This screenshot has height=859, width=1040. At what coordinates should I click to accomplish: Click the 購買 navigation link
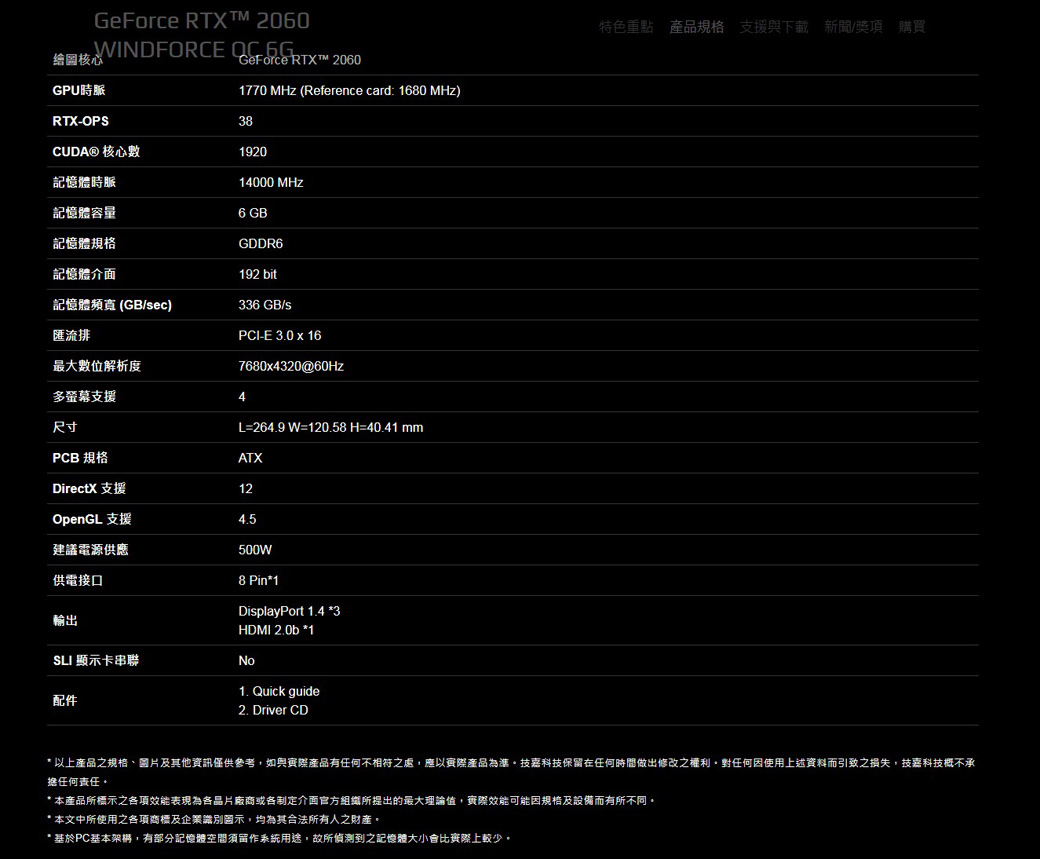click(912, 27)
